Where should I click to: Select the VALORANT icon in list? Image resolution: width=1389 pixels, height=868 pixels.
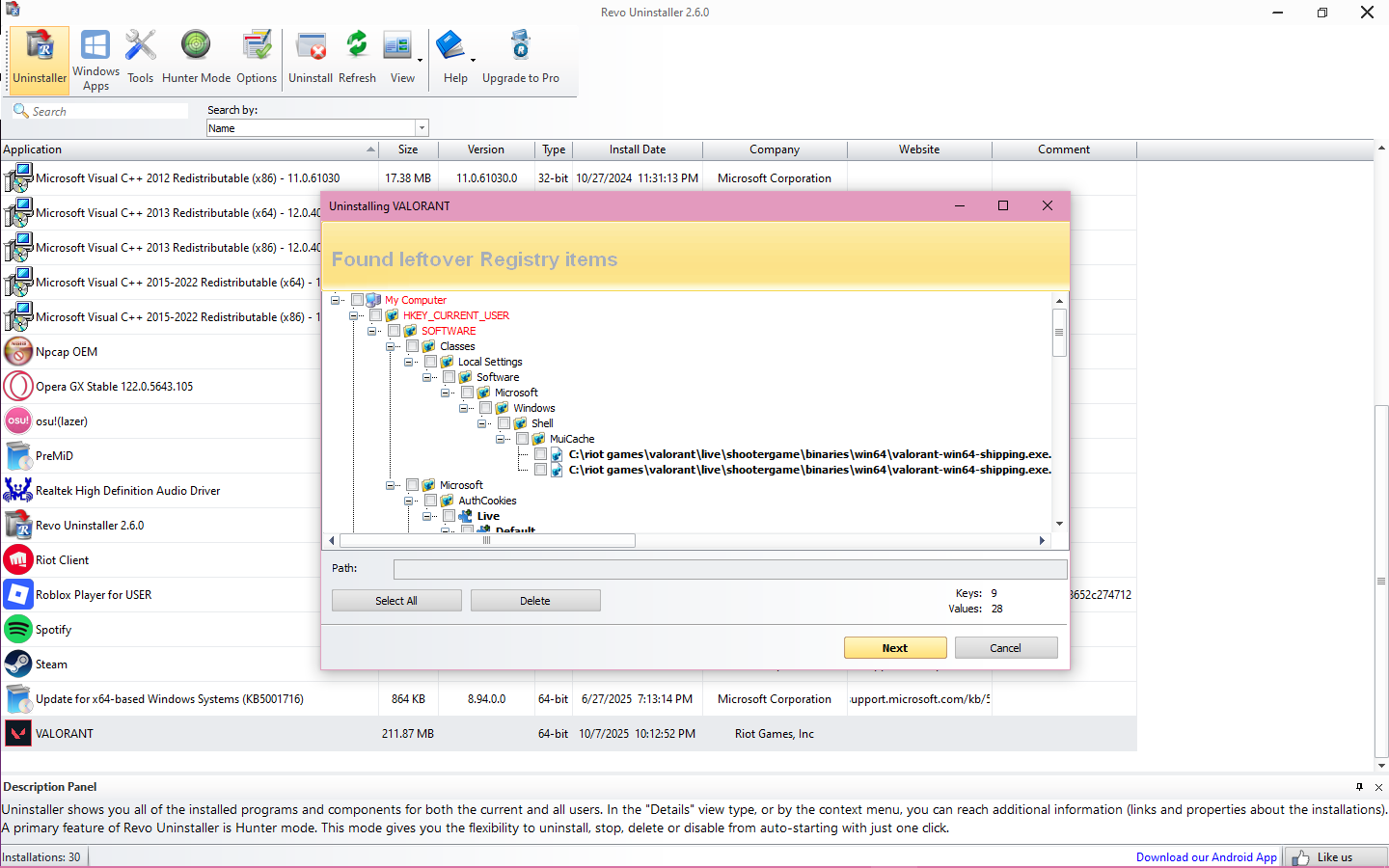pos(18,734)
